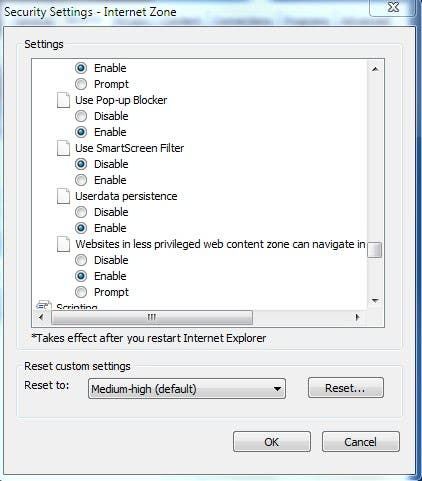Confirm settings with the OK button

point(272,442)
